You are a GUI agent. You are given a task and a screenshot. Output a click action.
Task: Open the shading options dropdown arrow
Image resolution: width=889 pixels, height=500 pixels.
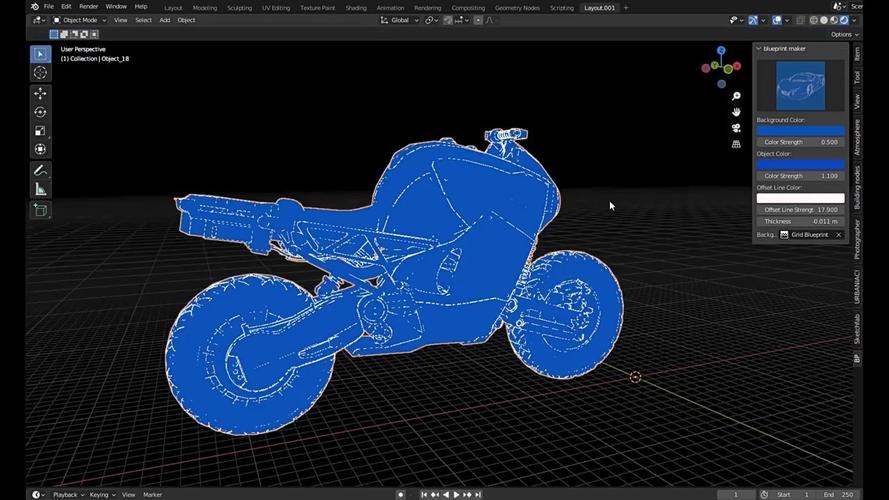click(854, 20)
